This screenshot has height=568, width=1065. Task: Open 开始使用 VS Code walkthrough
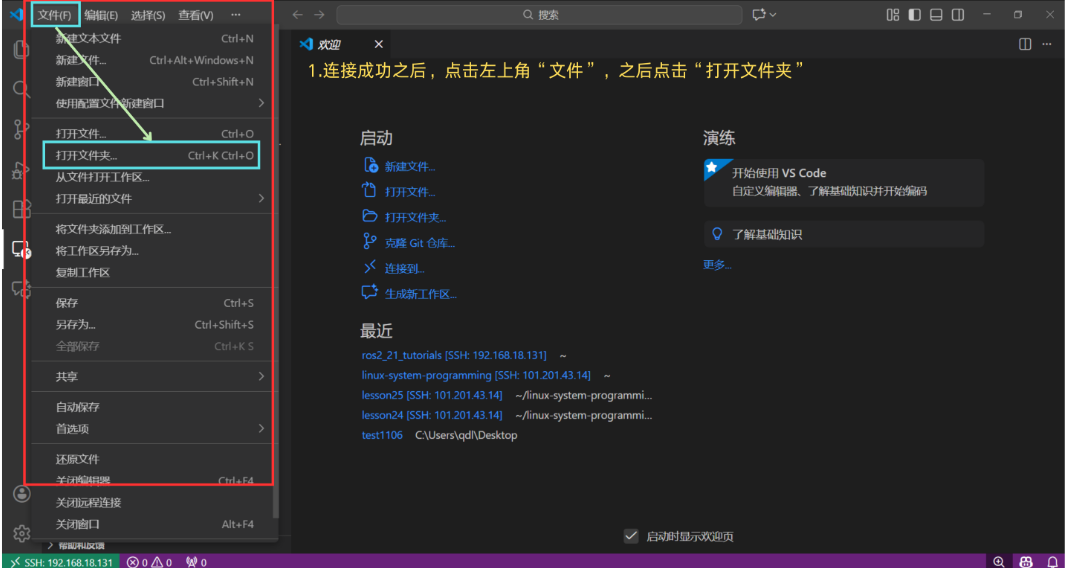pos(844,183)
